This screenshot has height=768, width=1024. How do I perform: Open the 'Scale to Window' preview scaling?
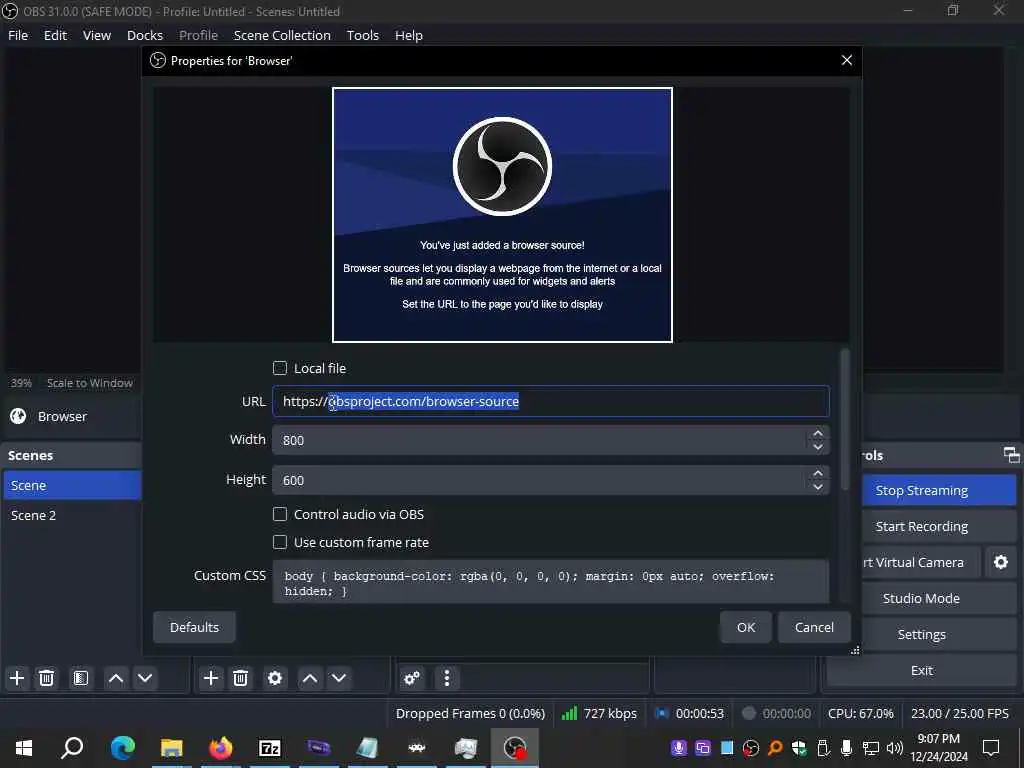[x=89, y=383]
